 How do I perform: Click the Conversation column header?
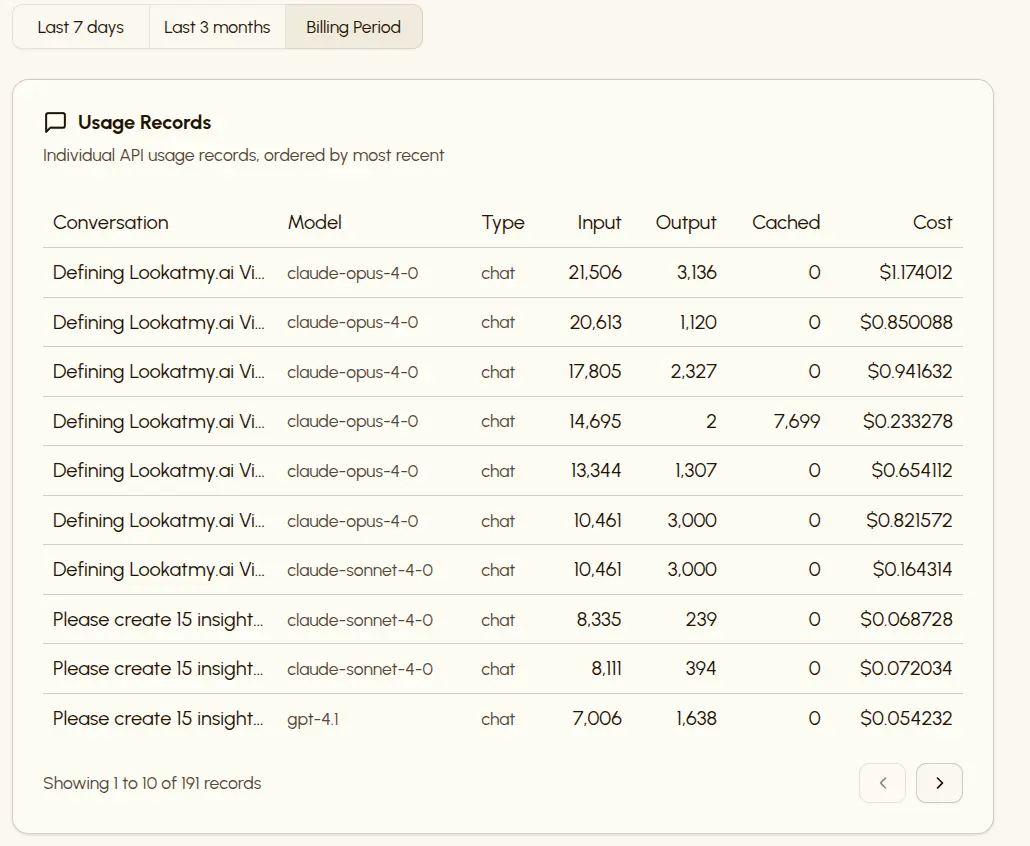coord(111,223)
